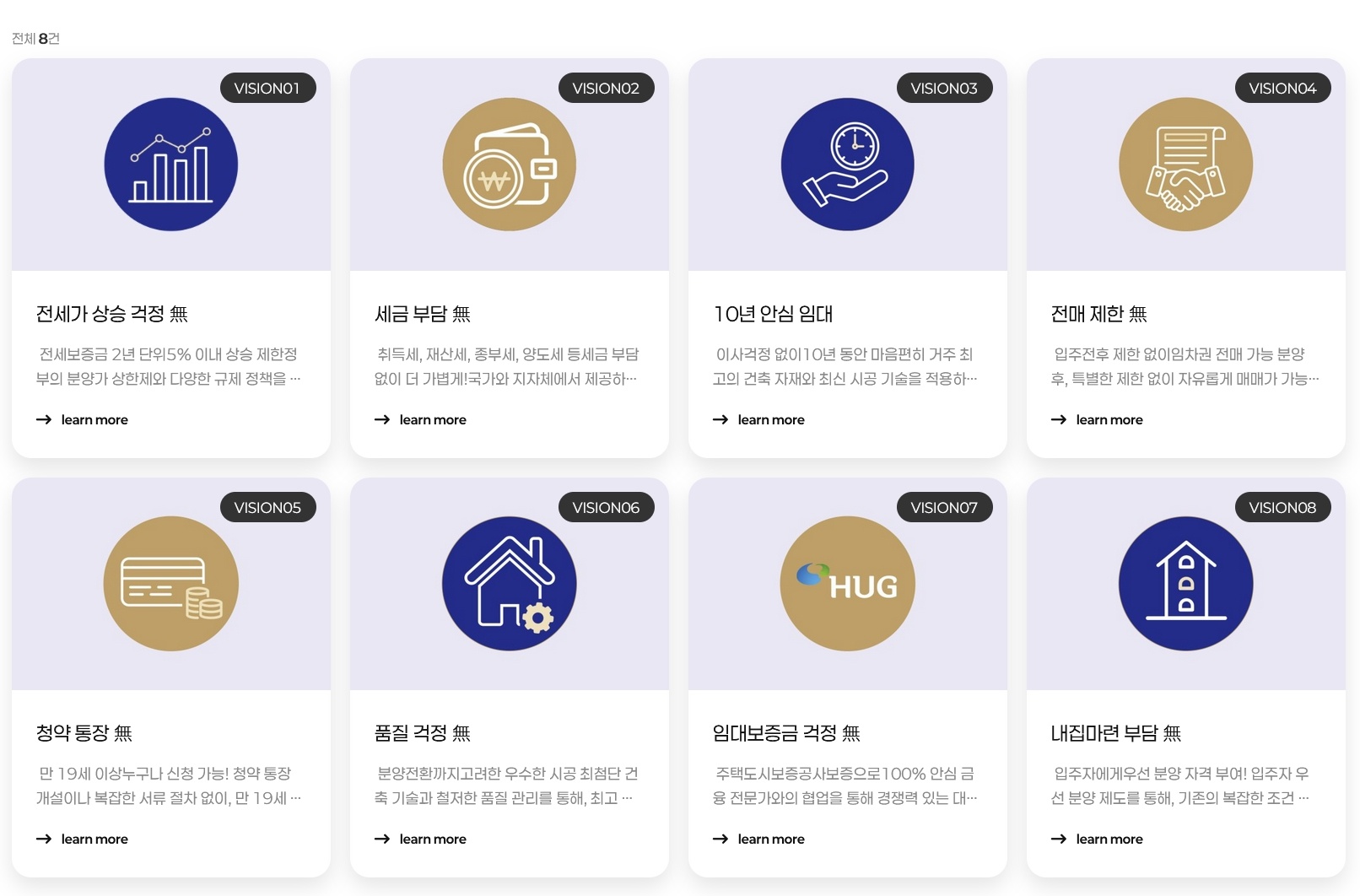This screenshot has width=1360, height=896.
Task: Open learn more under 임대보증금 걱정 無
Action: pyautogui.click(x=759, y=839)
